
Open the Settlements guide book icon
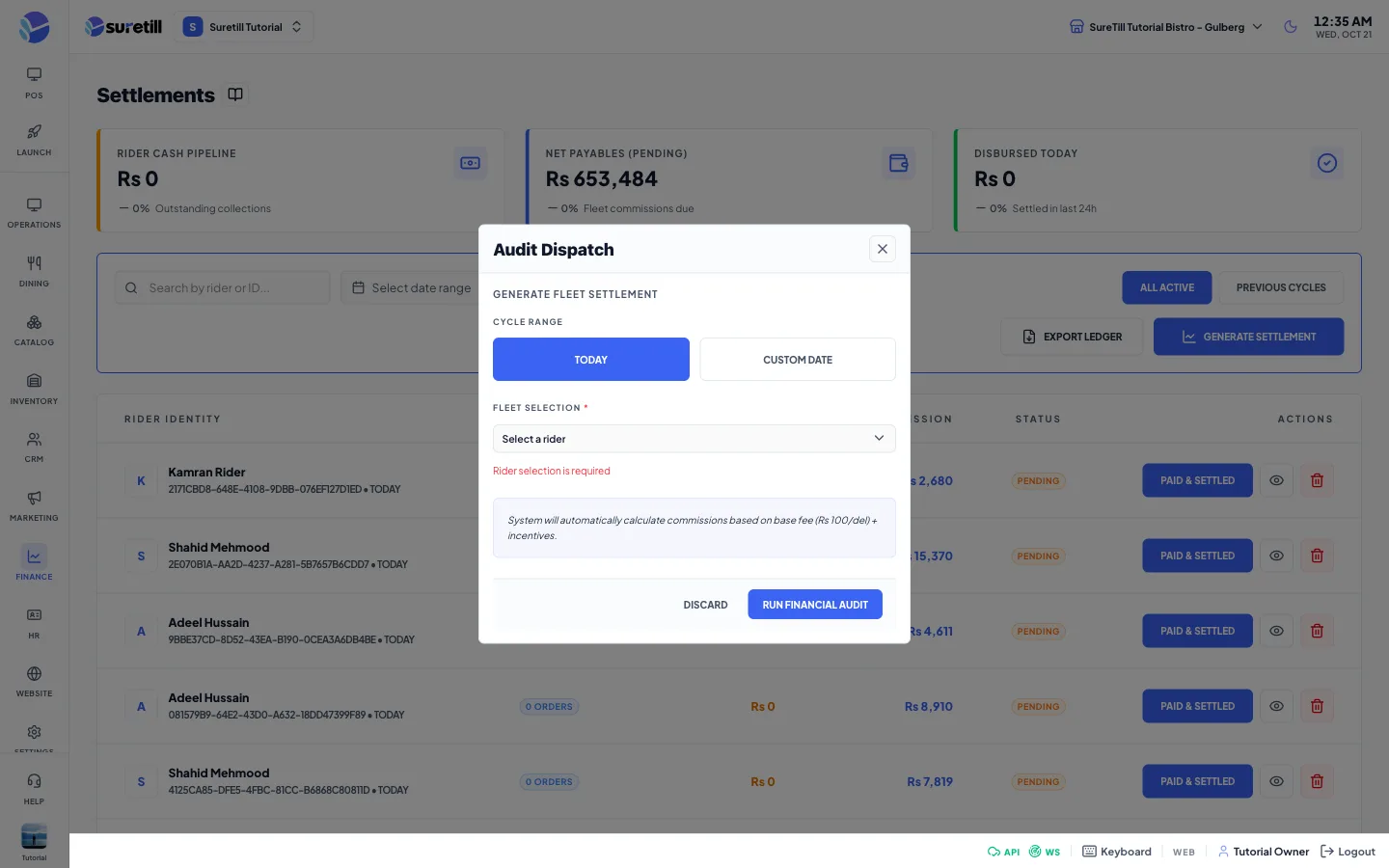click(x=235, y=95)
